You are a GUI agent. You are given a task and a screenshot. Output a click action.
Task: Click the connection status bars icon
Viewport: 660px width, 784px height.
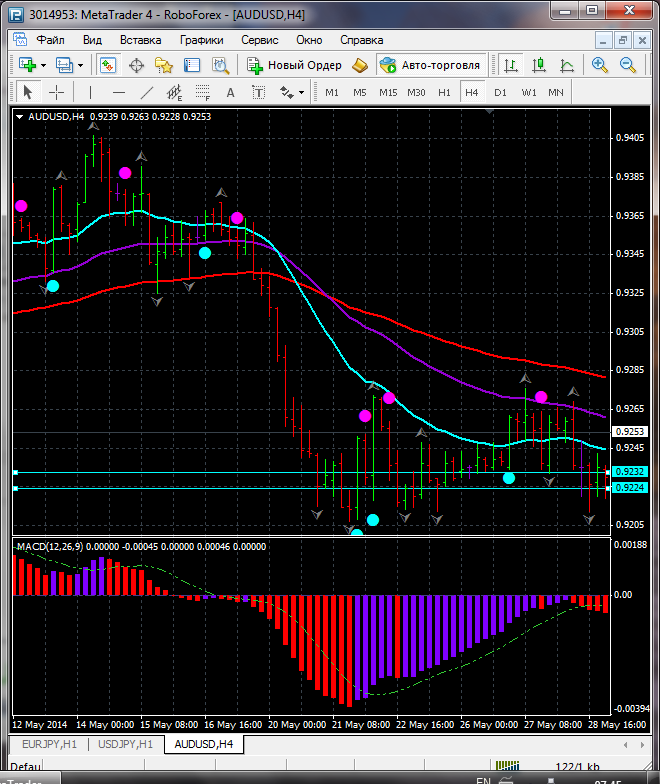(508, 766)
